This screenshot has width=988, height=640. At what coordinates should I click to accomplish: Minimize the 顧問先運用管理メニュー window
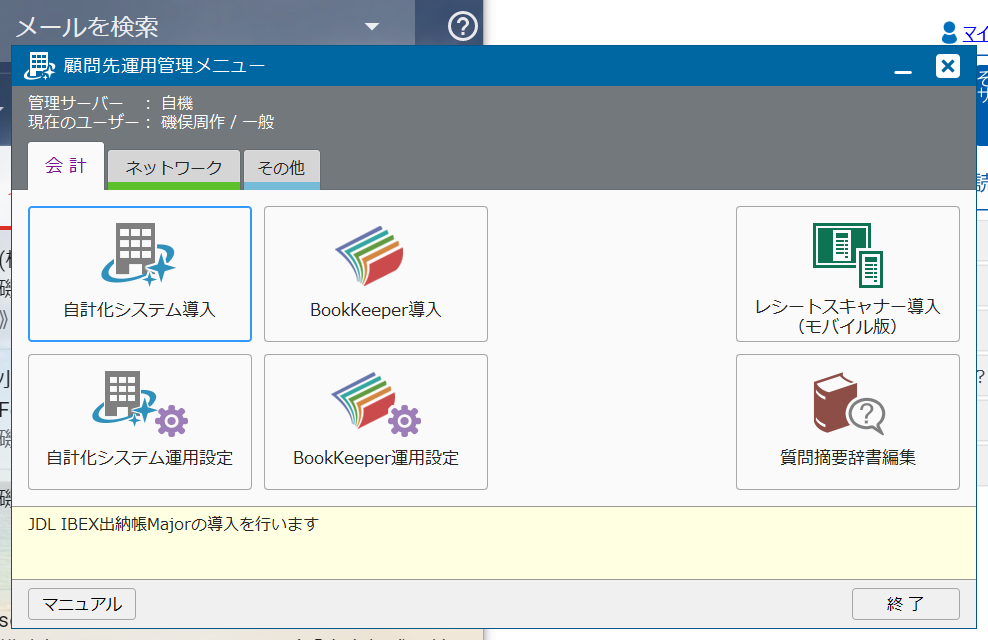pyautogui.click(x=902, y=68)
